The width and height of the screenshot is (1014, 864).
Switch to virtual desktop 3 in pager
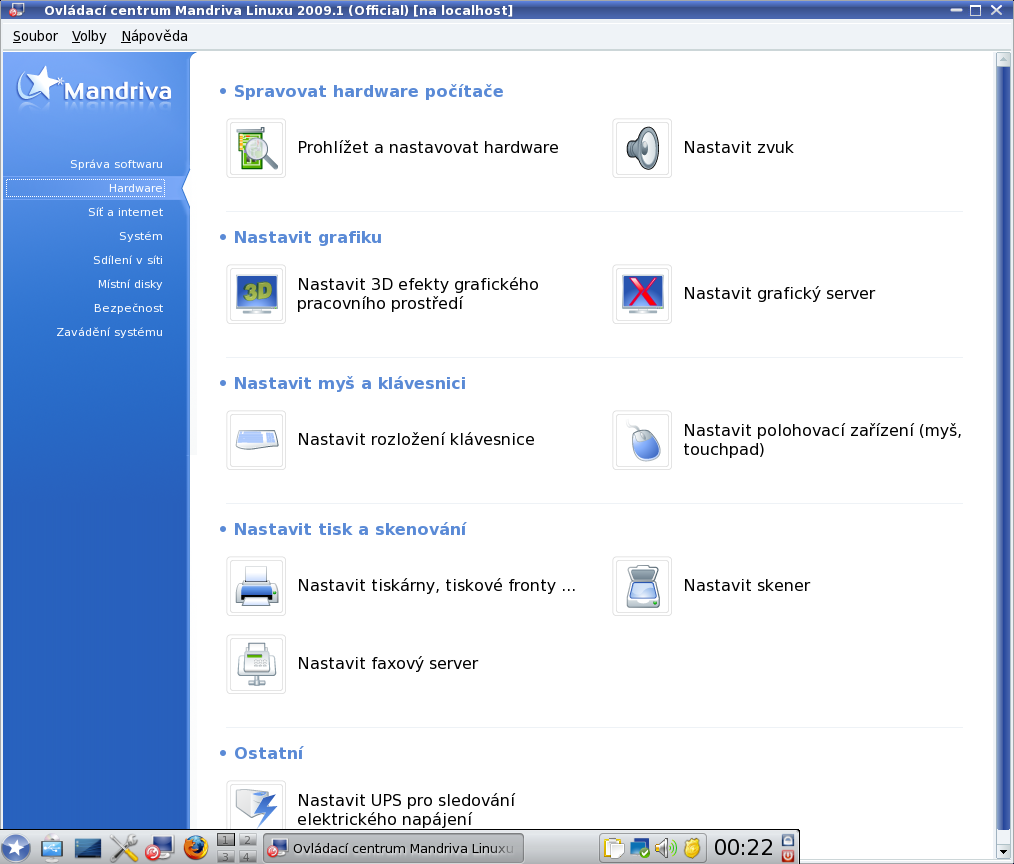[x=226, y=856]
